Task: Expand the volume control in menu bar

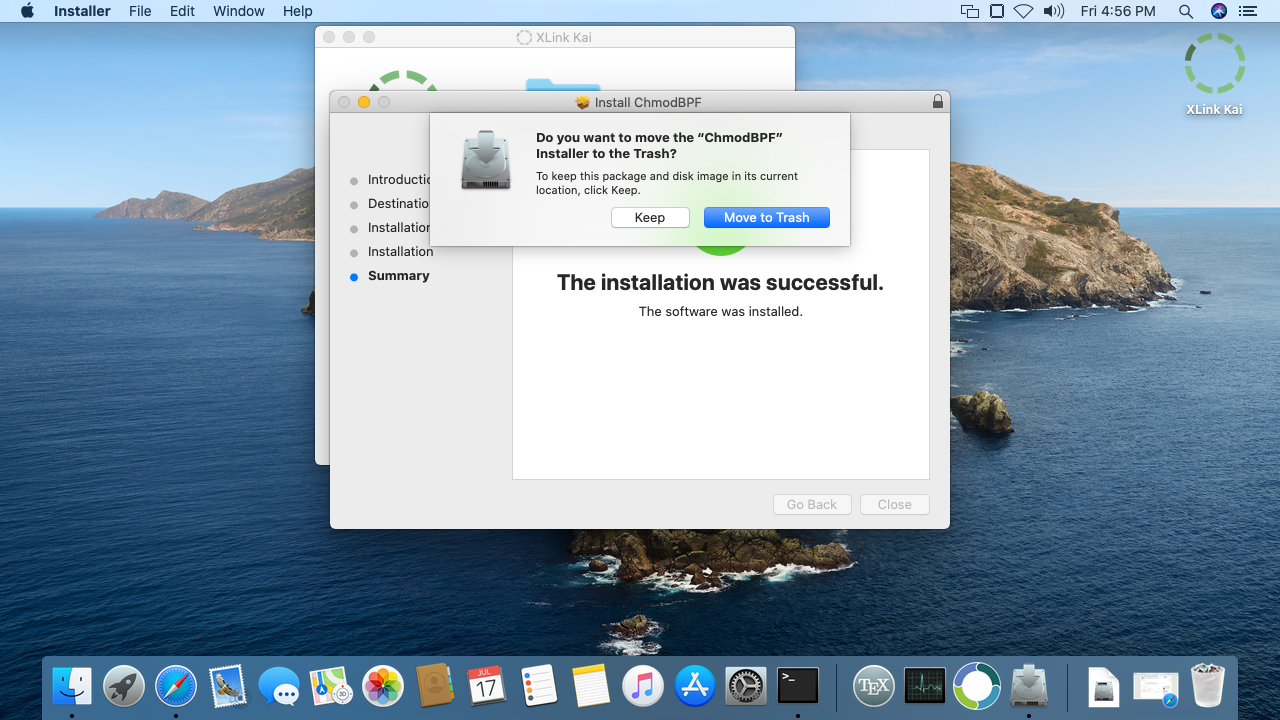Action: pos(1053,11)
